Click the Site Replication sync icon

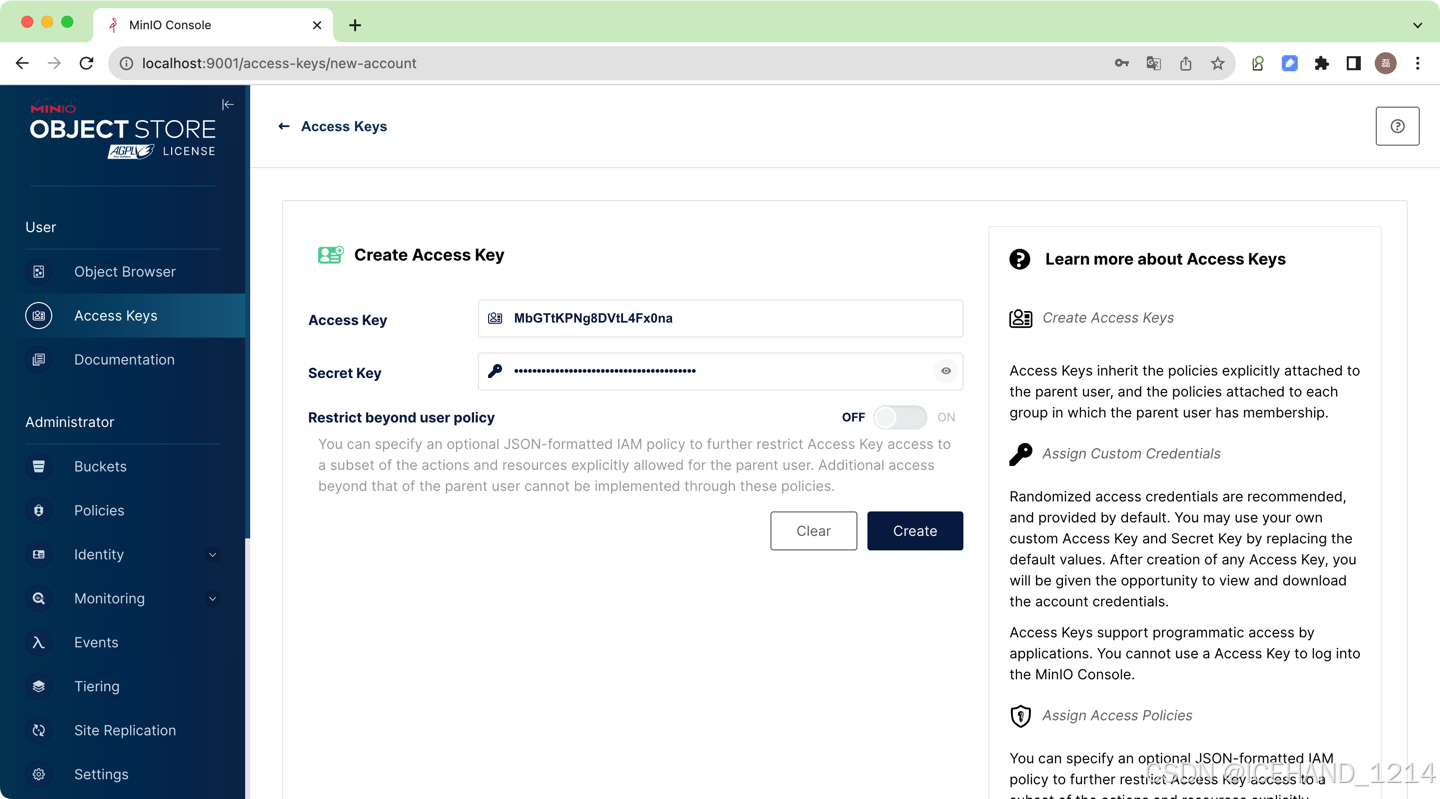(x=39, y=731)
